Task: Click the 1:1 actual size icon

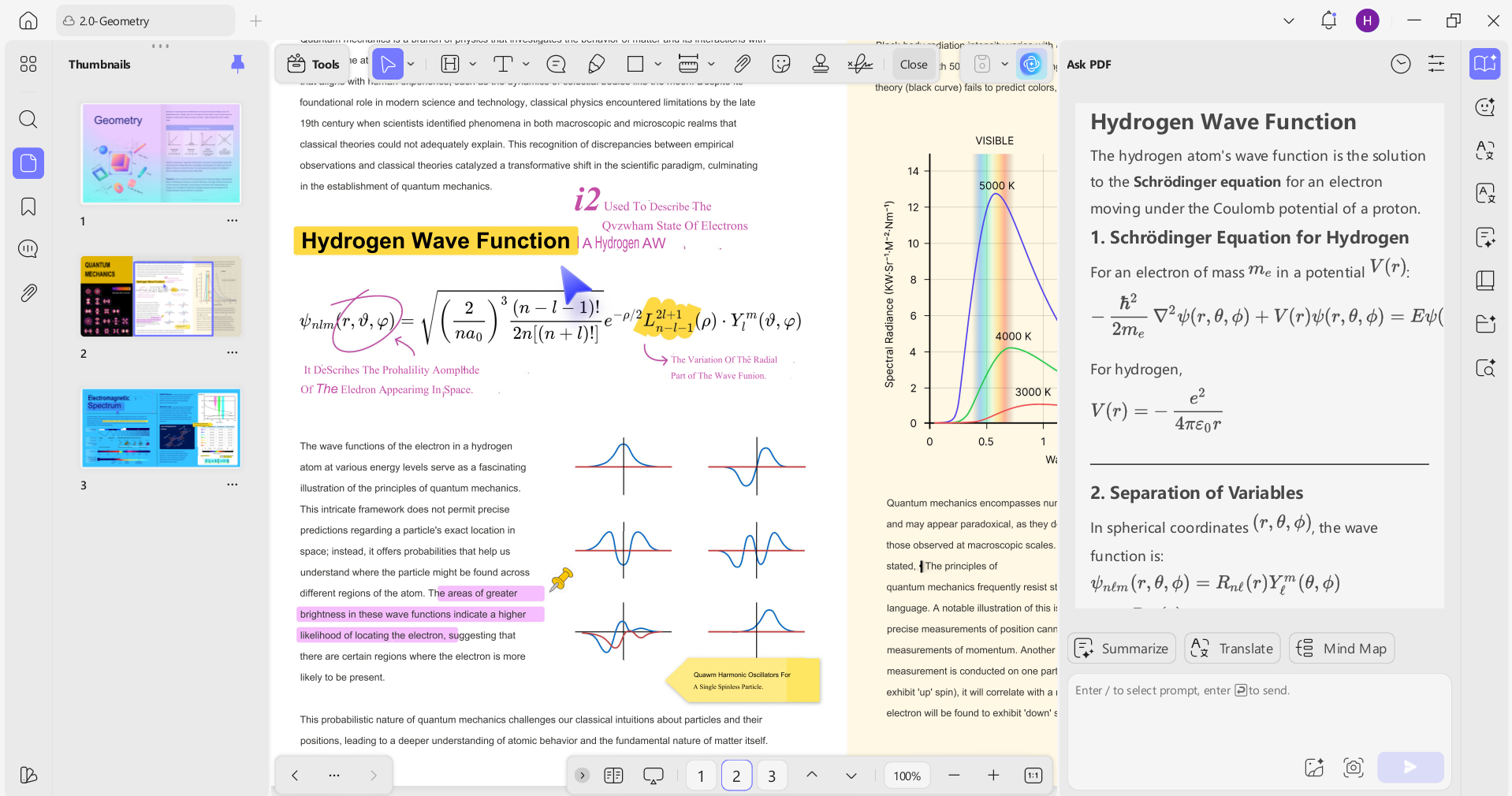Action: coord(1033,776)
